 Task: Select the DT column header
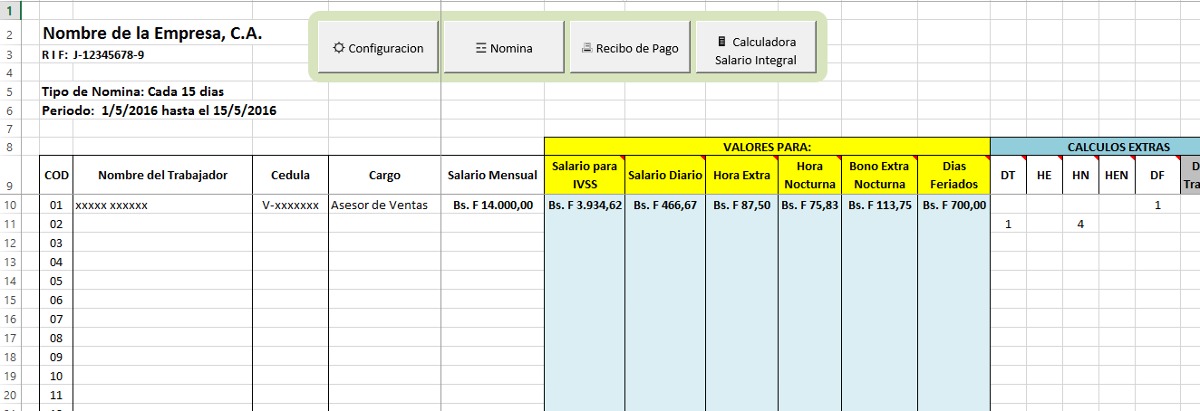pos(1008,175)
